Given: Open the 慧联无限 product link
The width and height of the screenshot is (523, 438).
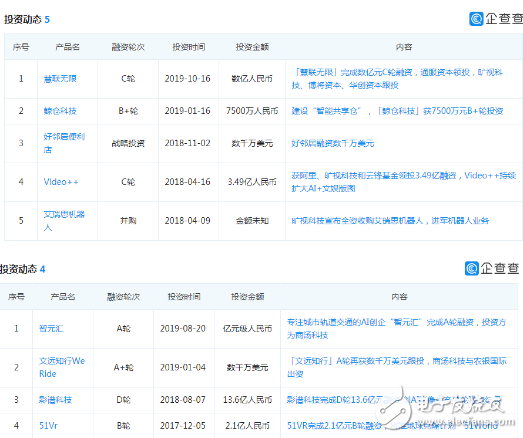Looking at the screenshot, I should point(60,79).
